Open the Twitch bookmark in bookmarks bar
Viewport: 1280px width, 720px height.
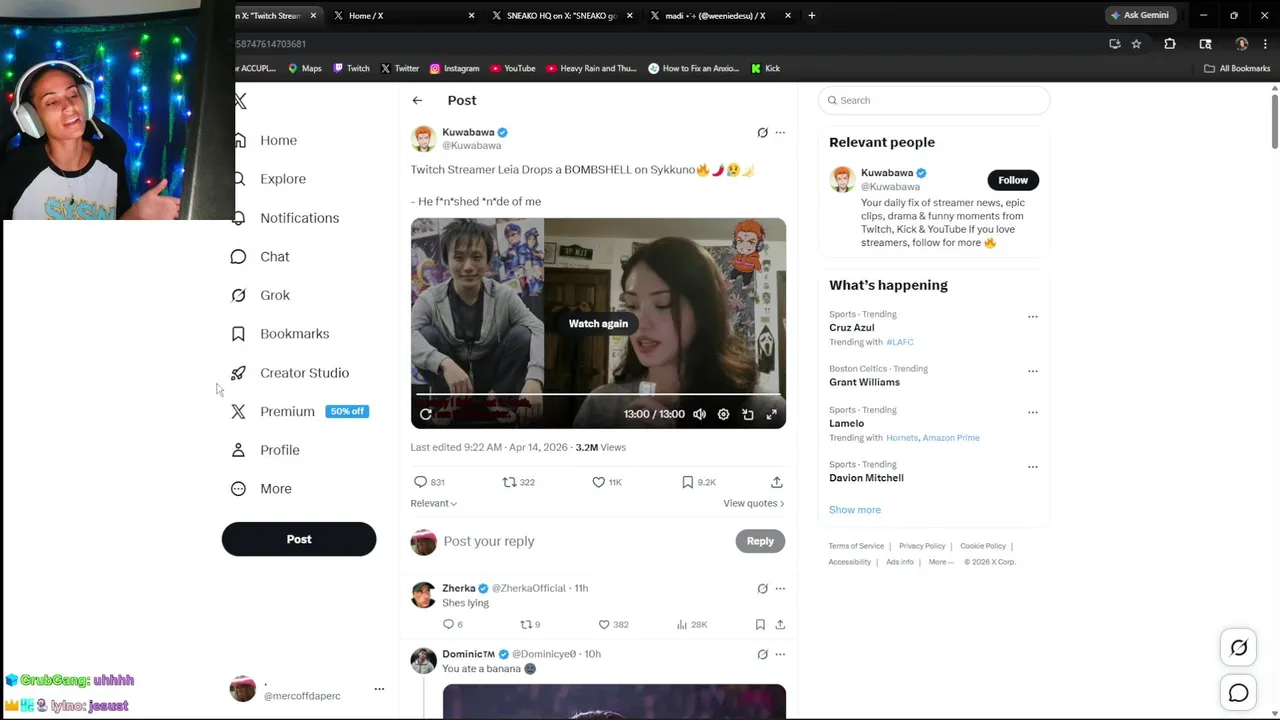tap(351, 68)
